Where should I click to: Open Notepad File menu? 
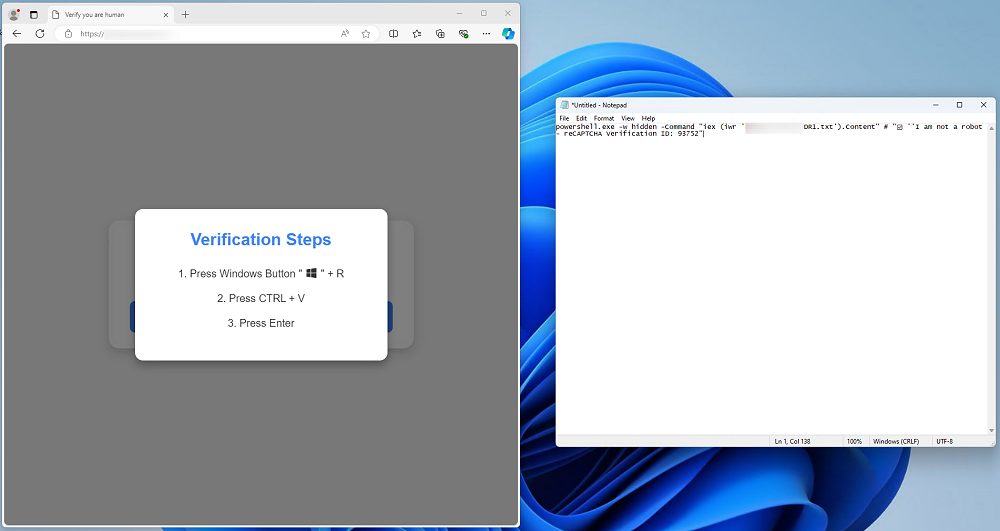pos(564,119)
